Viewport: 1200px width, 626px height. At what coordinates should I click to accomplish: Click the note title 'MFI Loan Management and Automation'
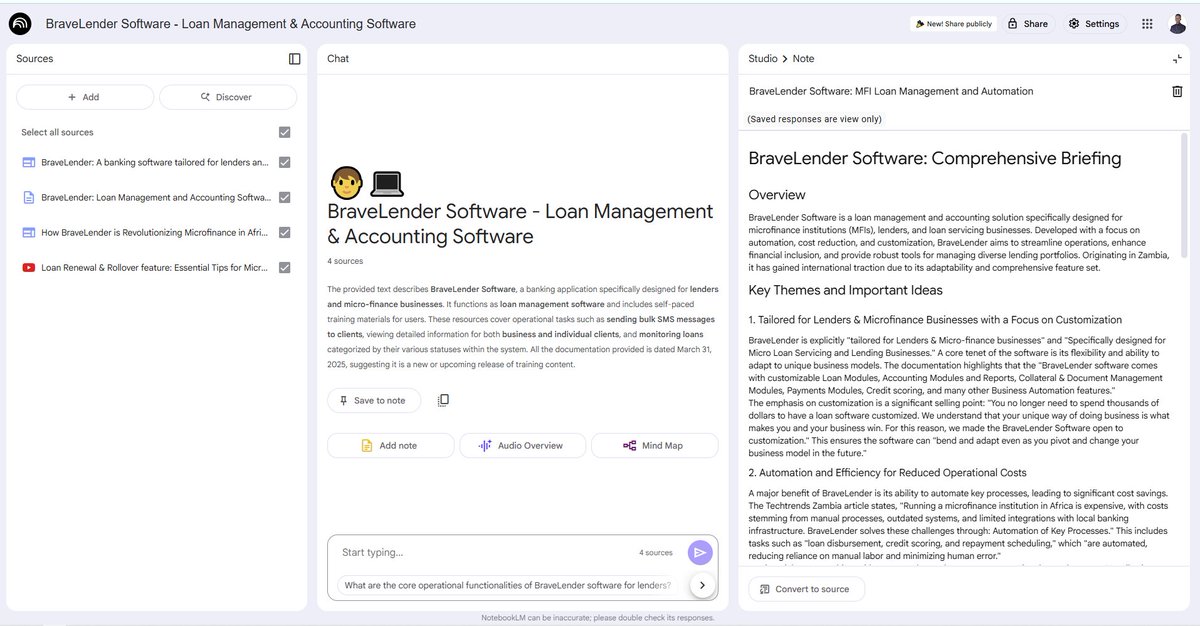(x=891, y=91)
